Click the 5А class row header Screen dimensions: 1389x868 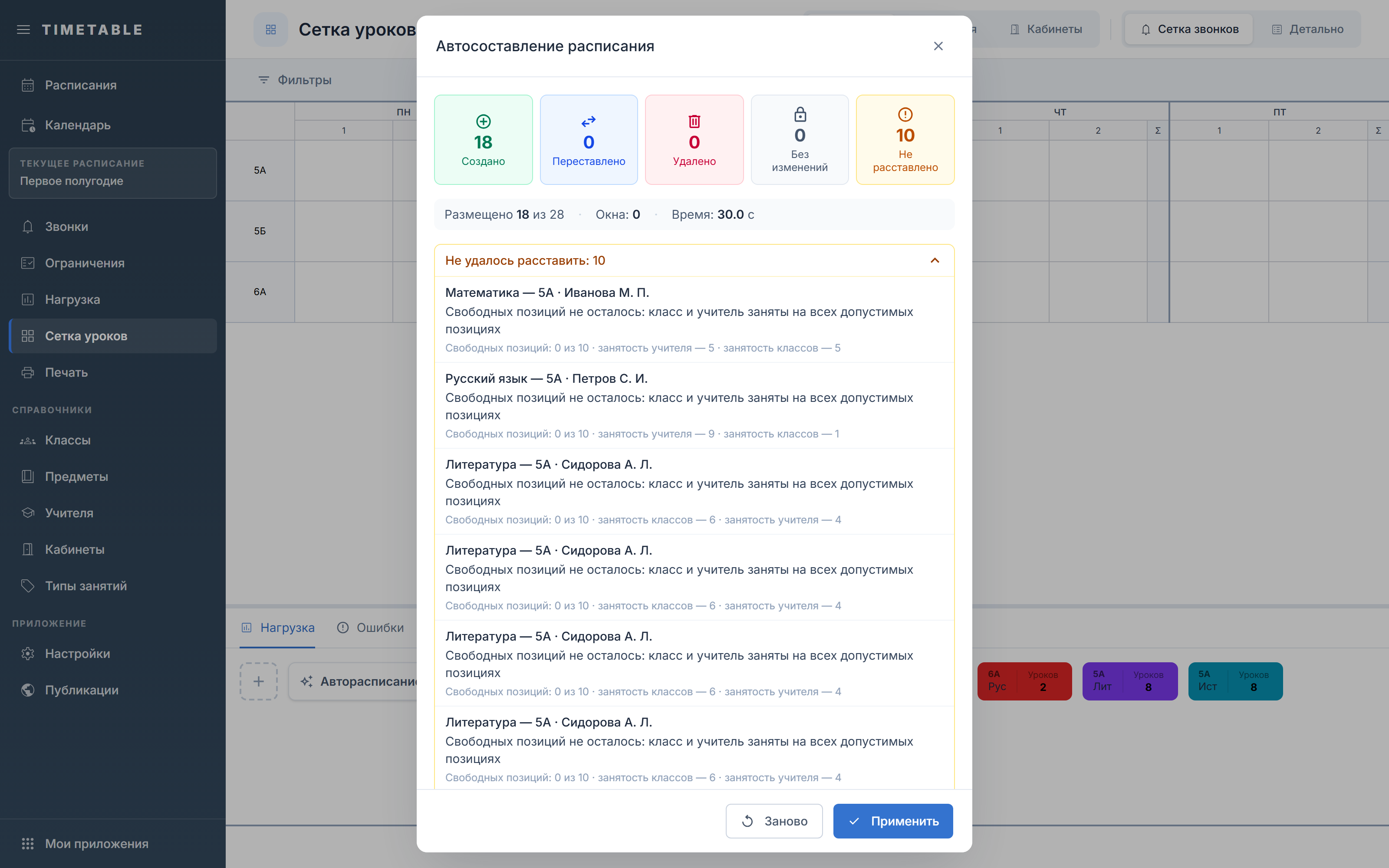tap(260, 171)
